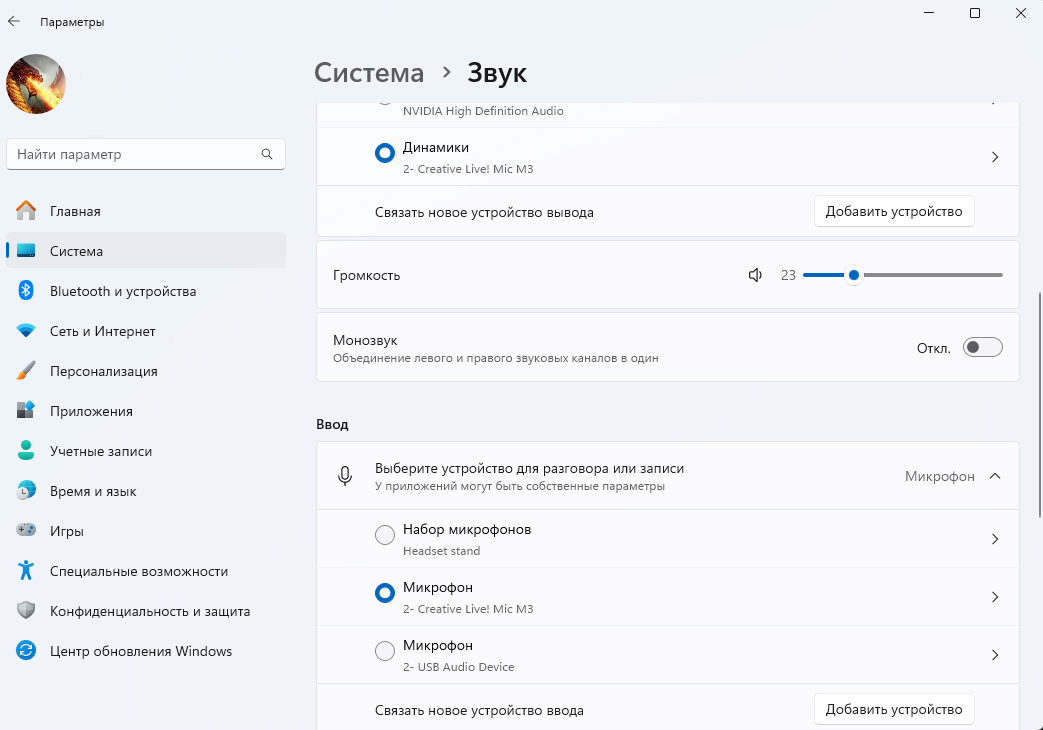Screen dimensions: 1043x730
Task: Click the back arrow in title bar
Action: 14,21
